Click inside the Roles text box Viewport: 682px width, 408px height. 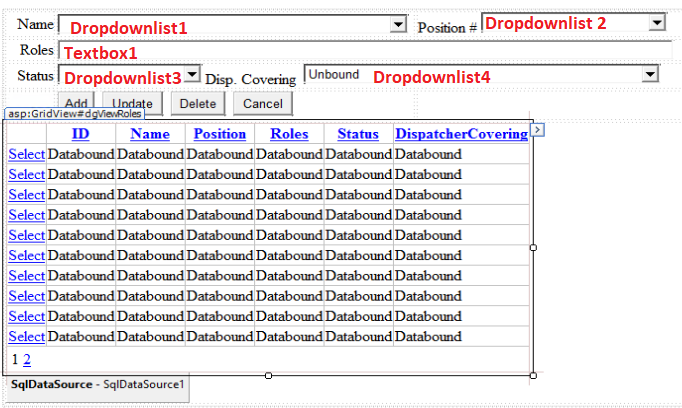point(365,50)
